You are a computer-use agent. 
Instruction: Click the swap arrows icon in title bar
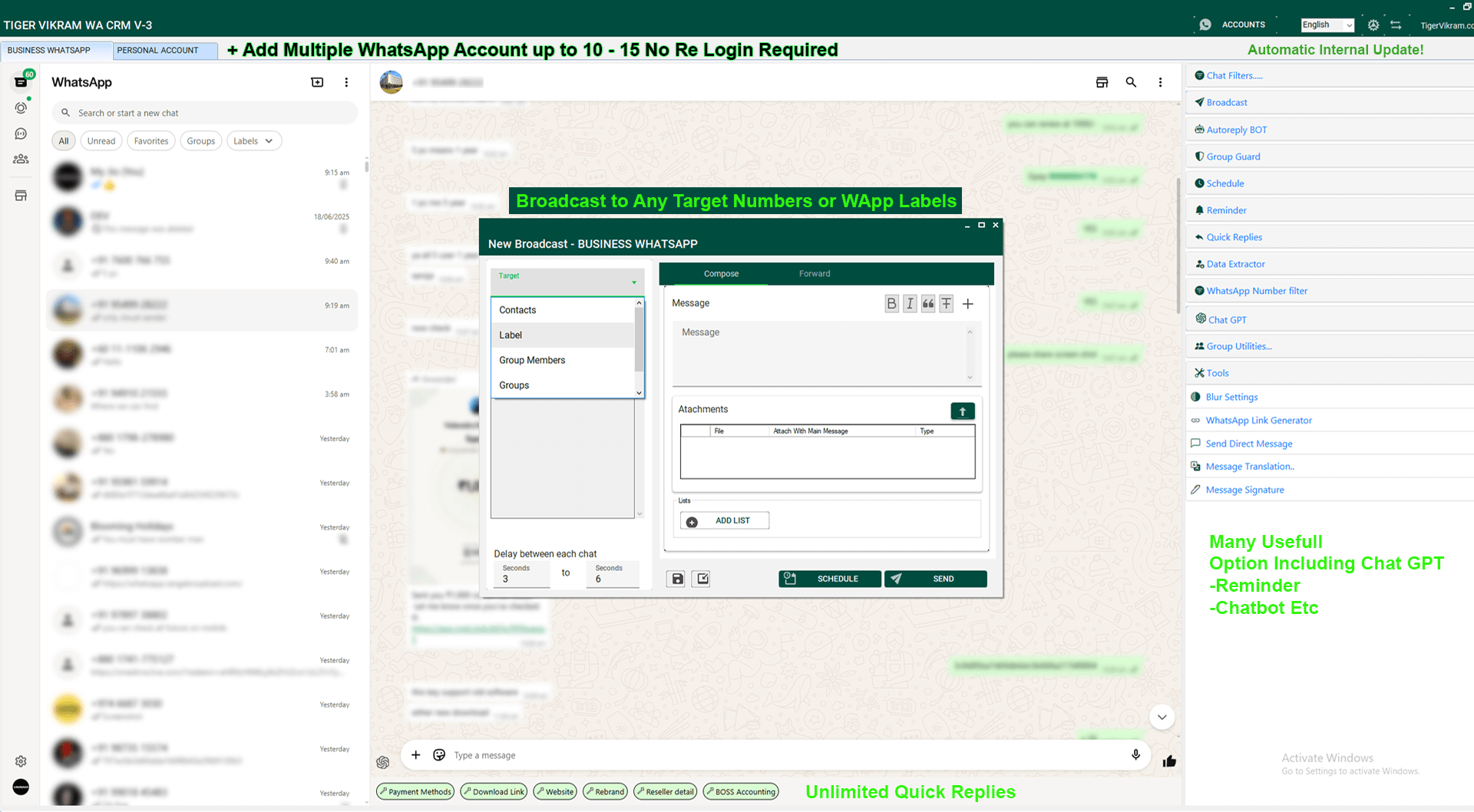pyautogui.click(x=1396, y=25)
